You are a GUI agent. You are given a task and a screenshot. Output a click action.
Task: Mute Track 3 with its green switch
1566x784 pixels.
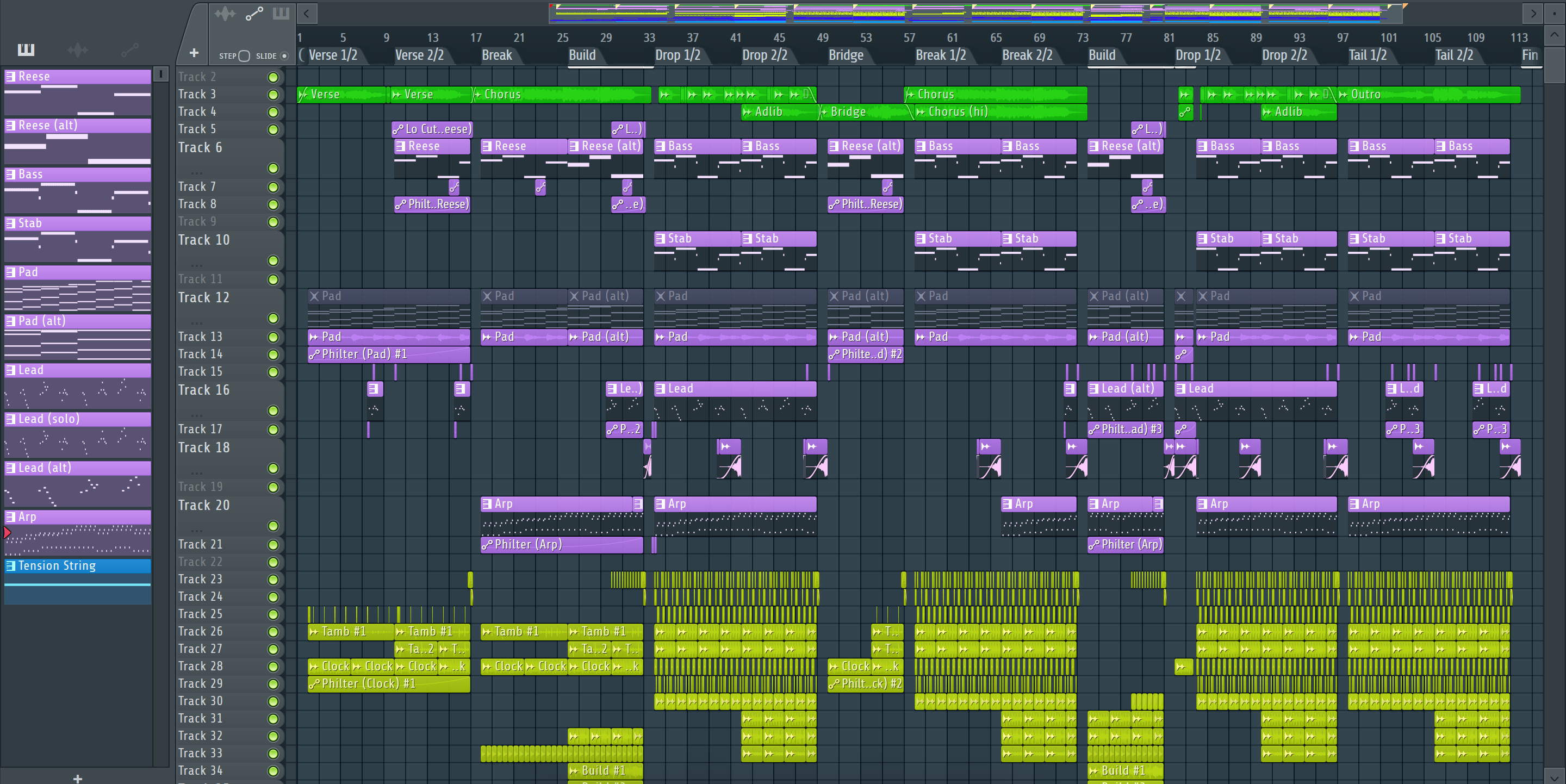273,95
